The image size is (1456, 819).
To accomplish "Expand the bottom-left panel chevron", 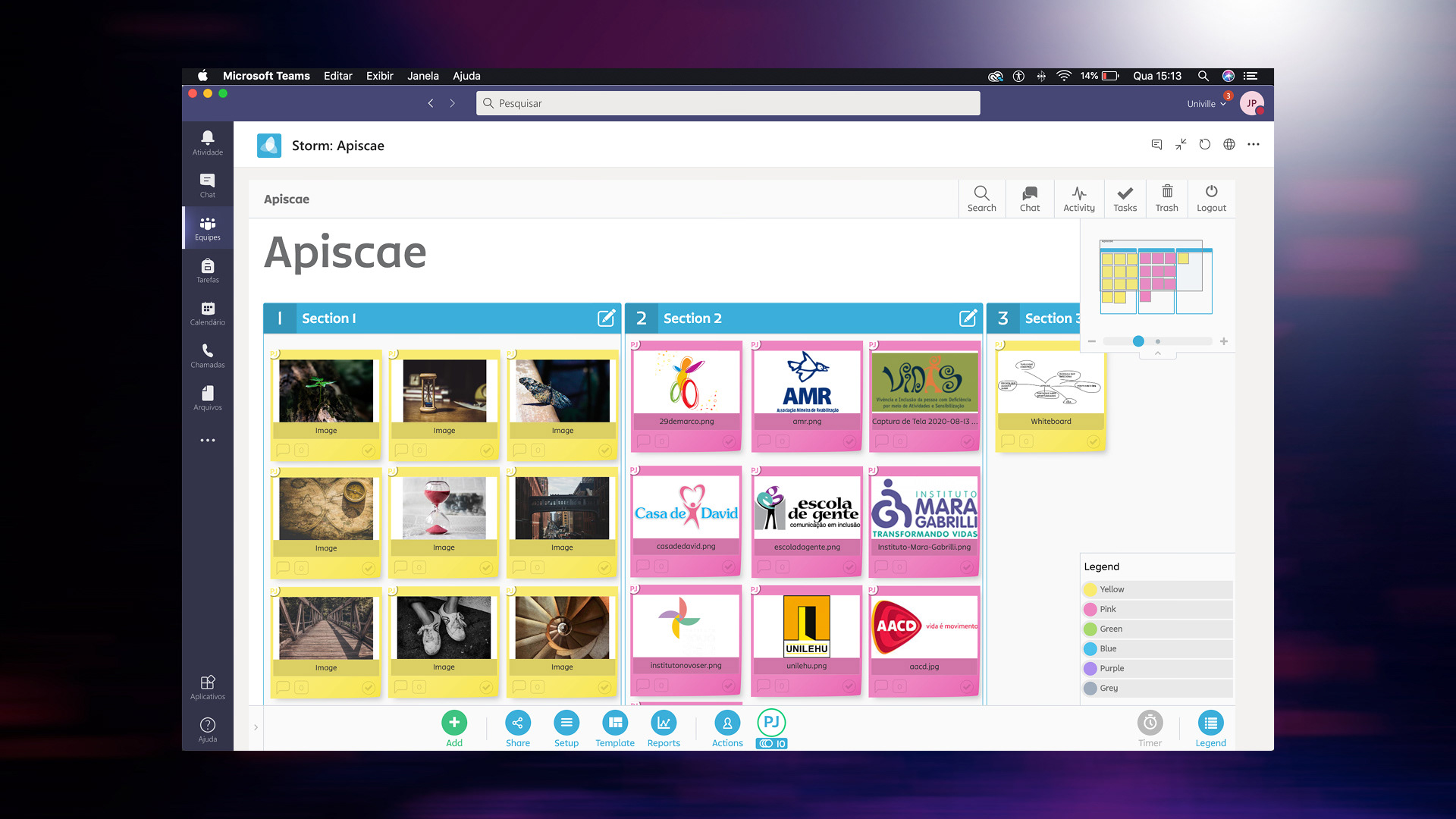I will click(x=256, y=727).
